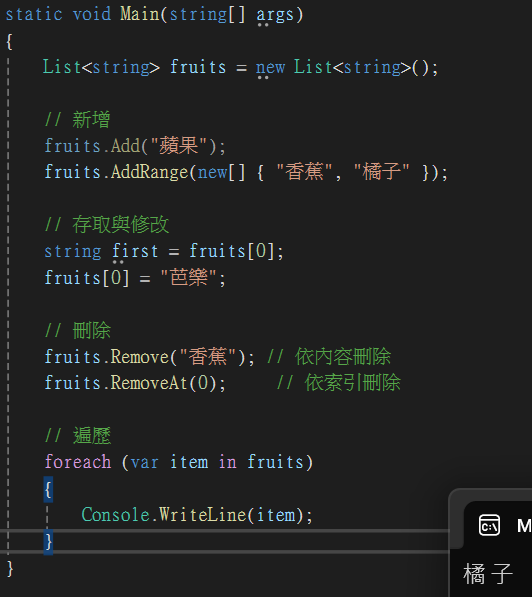
Task: Select the console window tab title
Action: pyautogui.click(x=524, y=526)
